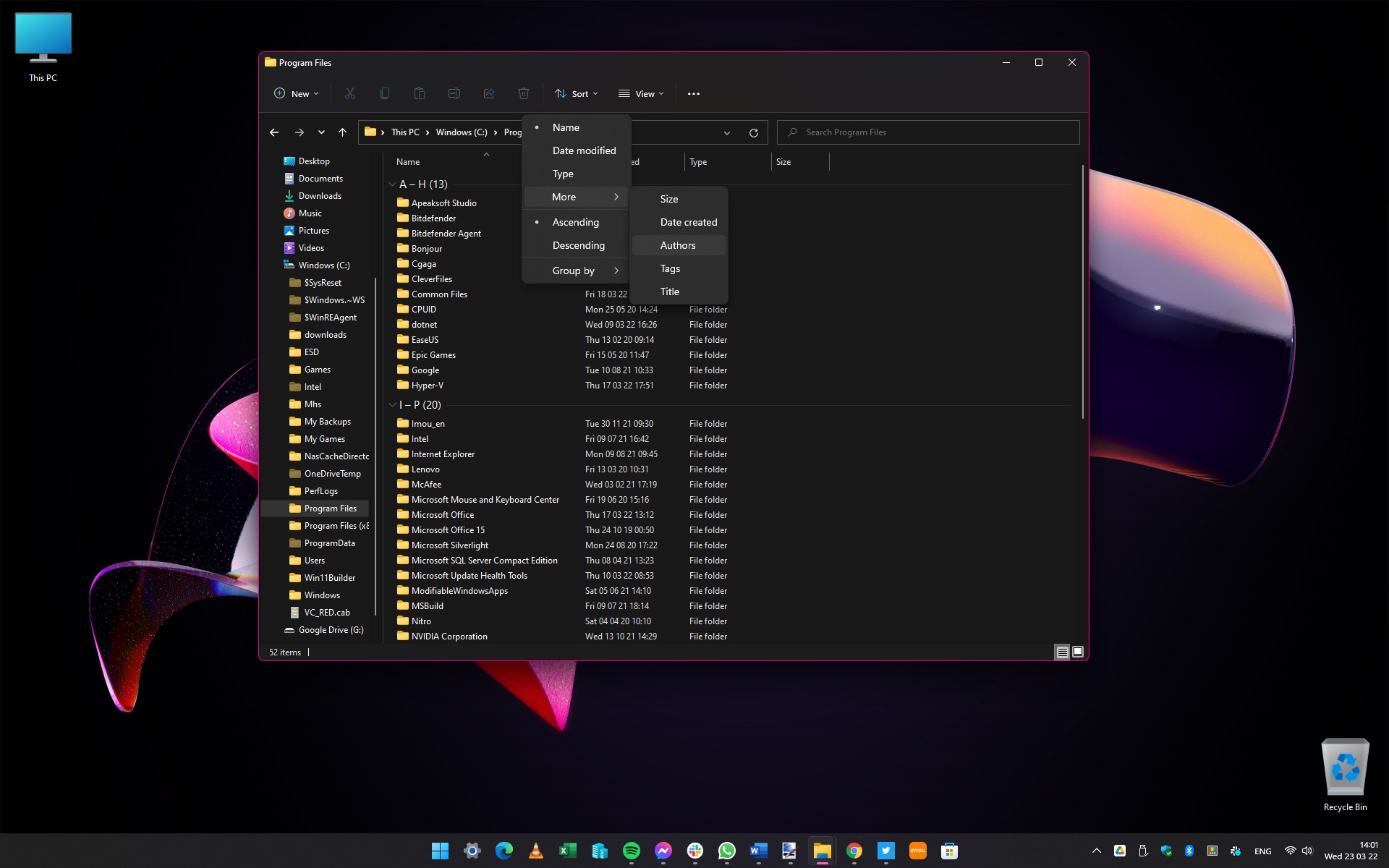Open Spotify from the taskbar
Image resolution: width=1389 pixels, height=868 pixels.
tap(631, 851)
